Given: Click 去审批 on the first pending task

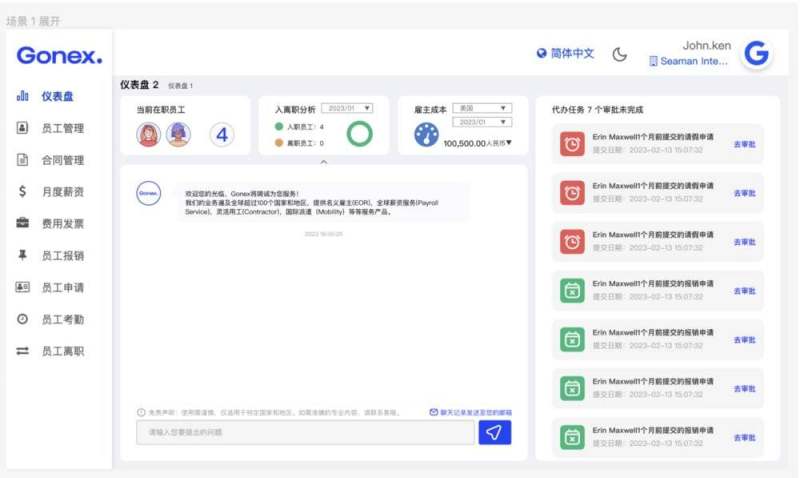Looking at the screenshot, I should (745, 144).
